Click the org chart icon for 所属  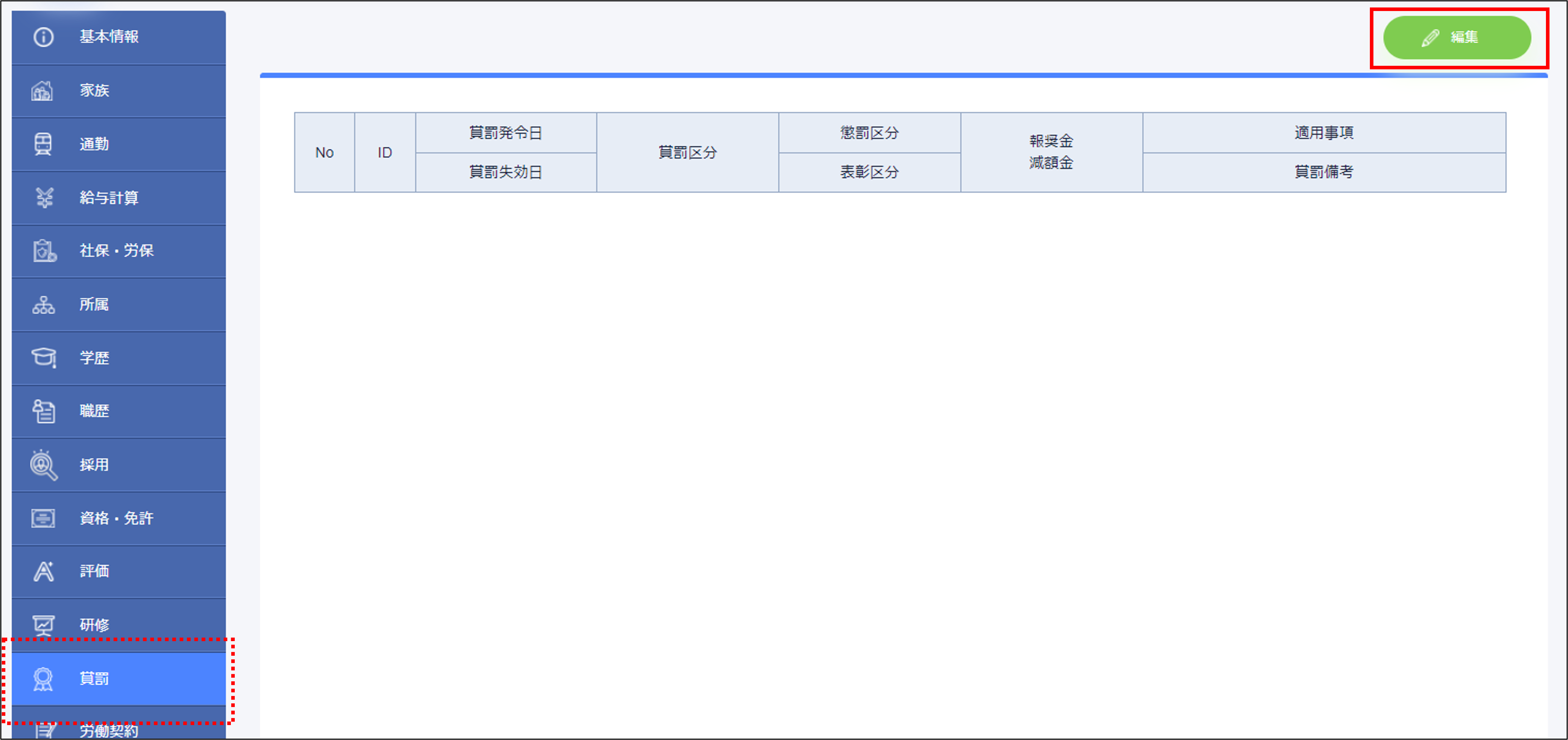tap(43, 304)
